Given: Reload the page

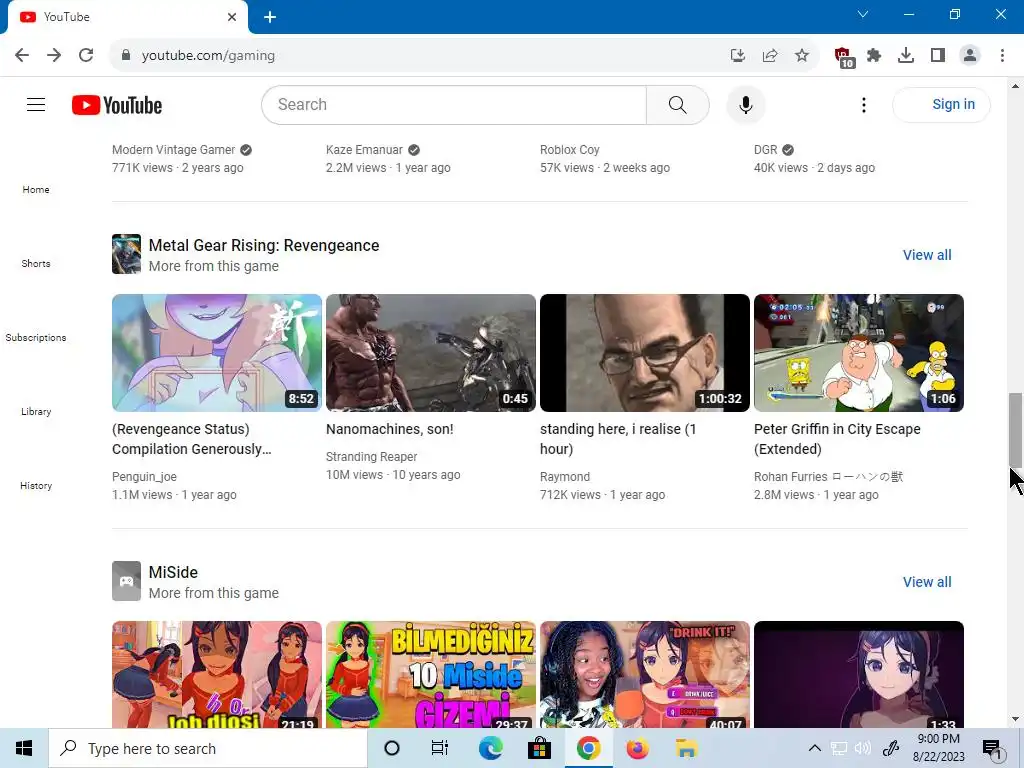Looking at the screenshot, I should (86, 56).
